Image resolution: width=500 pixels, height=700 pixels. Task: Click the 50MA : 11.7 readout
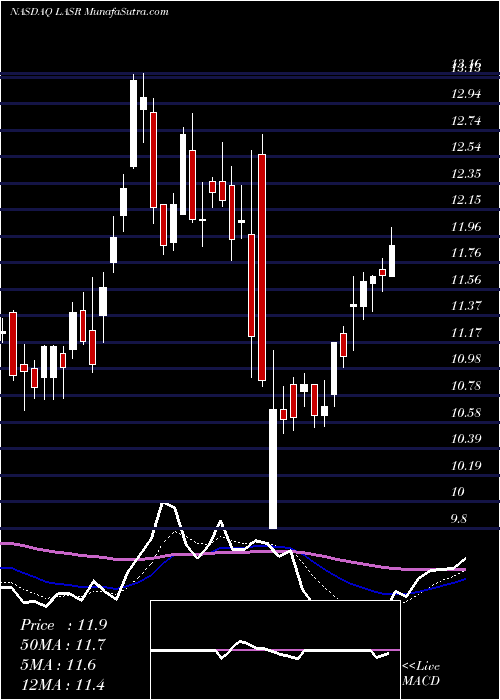63,645
